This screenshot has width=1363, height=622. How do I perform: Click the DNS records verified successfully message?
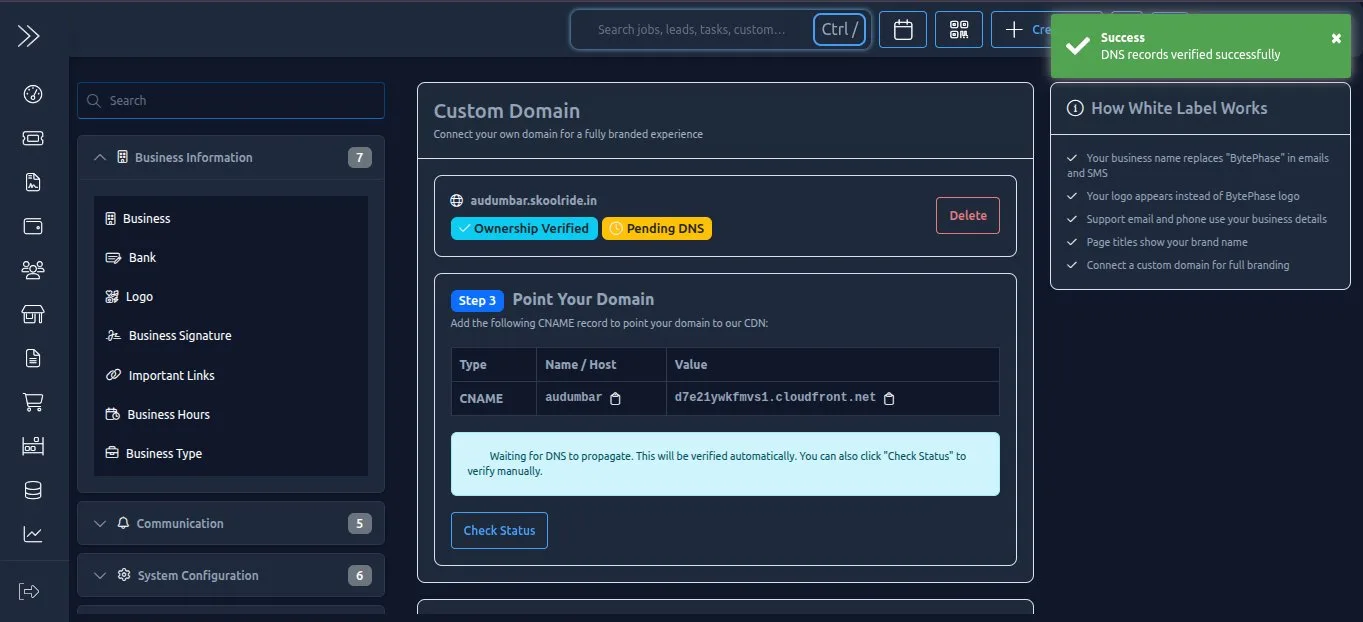(1190, 55)
